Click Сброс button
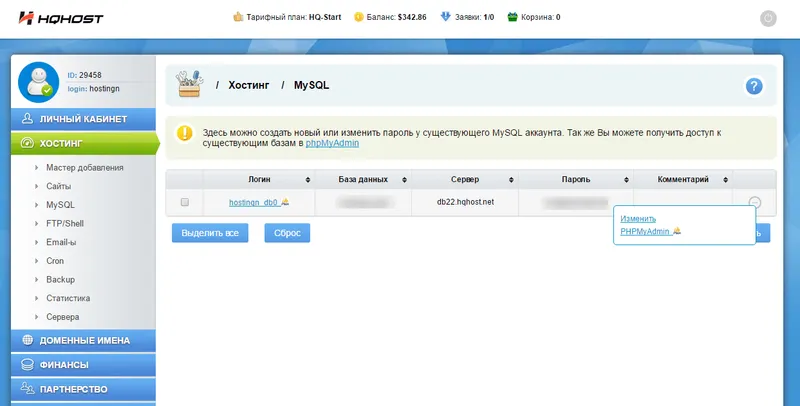 pos(287,233)
